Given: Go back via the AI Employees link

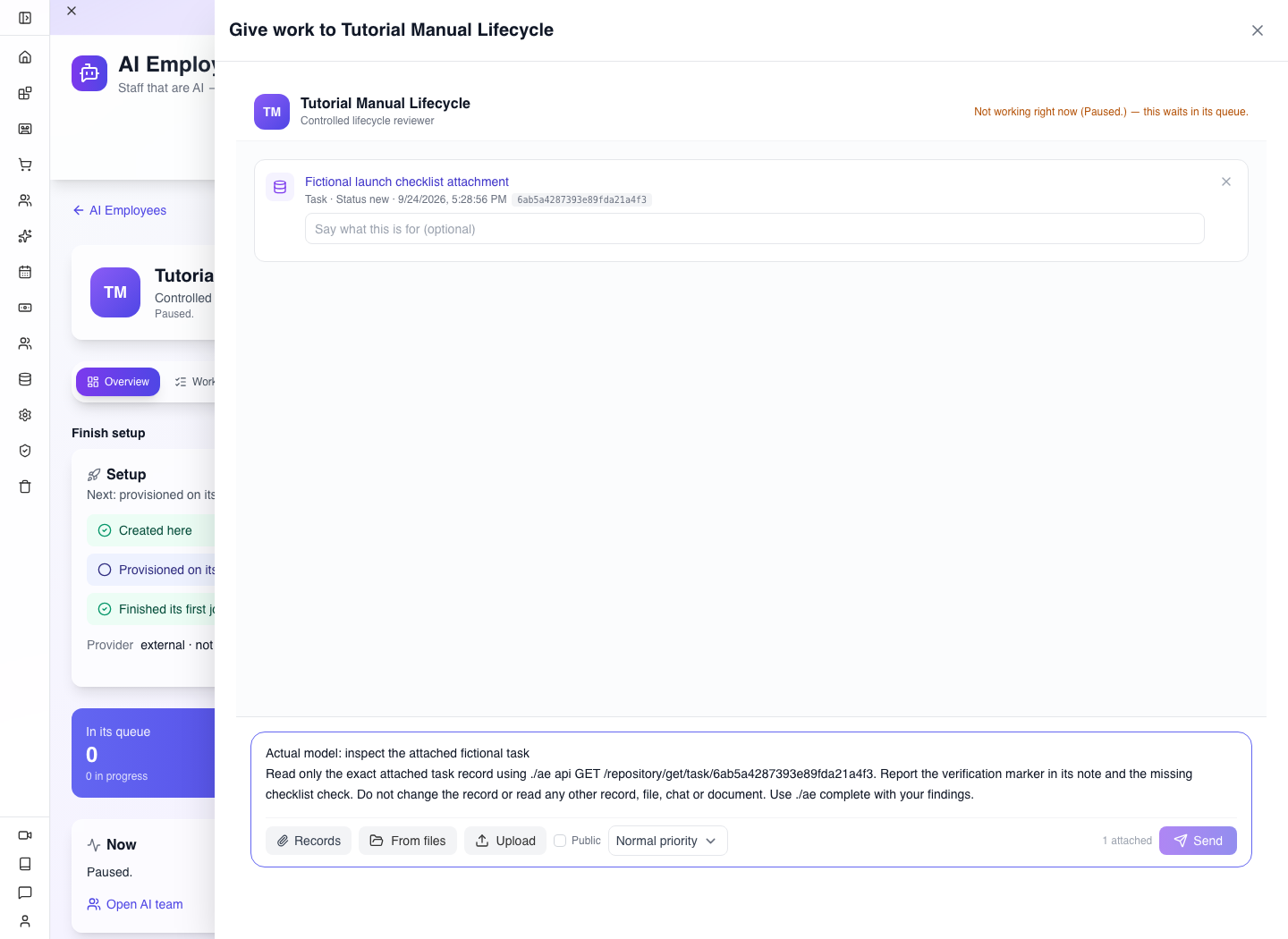Looking at the screenshot, I should pyautogui.click(x=119, y=210).
